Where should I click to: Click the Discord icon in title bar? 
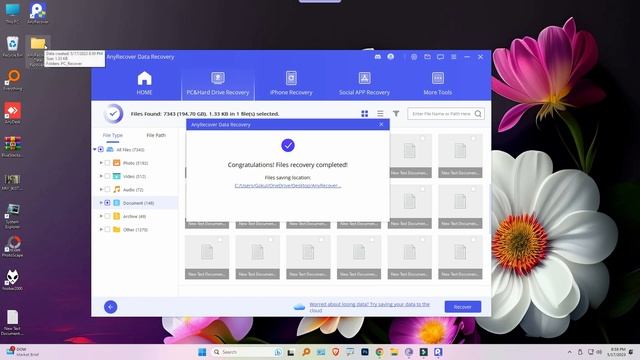(x=378, y=57)
